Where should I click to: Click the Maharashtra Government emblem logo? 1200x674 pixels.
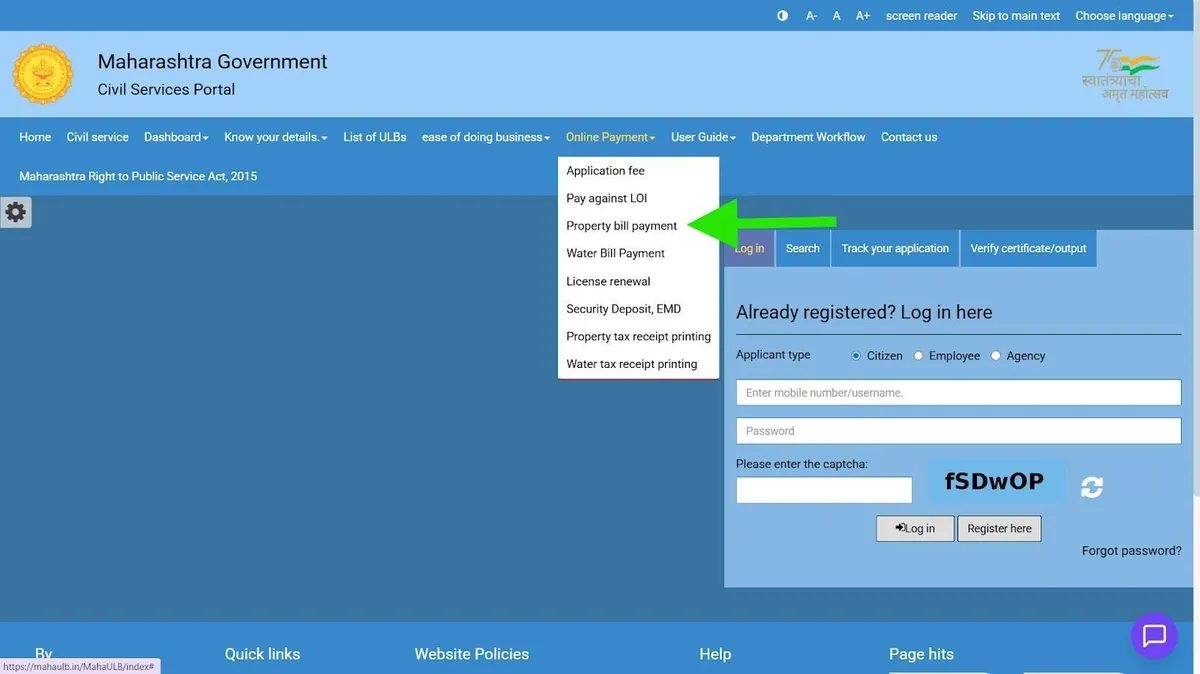pos(42,72)
